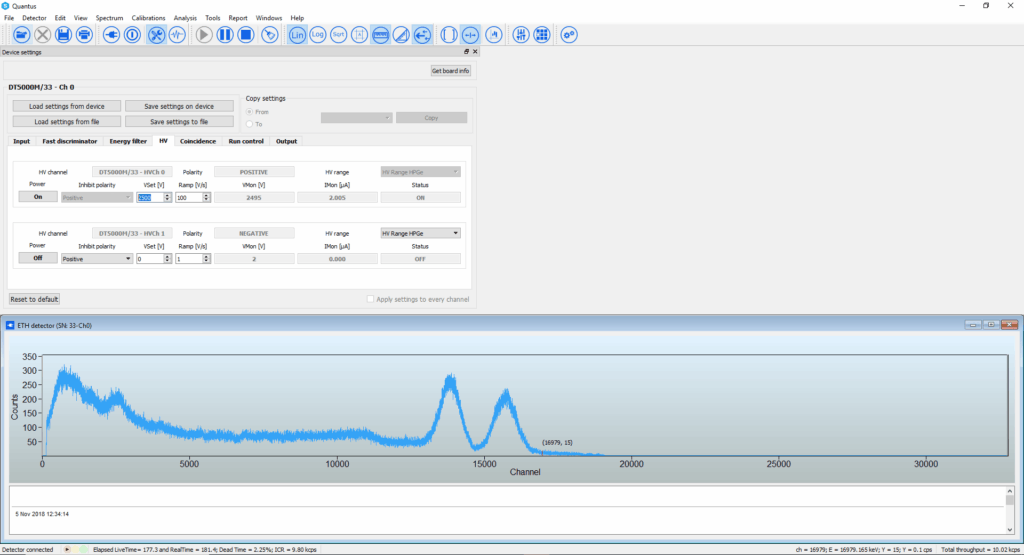The width and height of the screenshot is (1024, 555).
Task: Open HVCh 0 Inhibit polarity dropdown
Action: point(97,197)
